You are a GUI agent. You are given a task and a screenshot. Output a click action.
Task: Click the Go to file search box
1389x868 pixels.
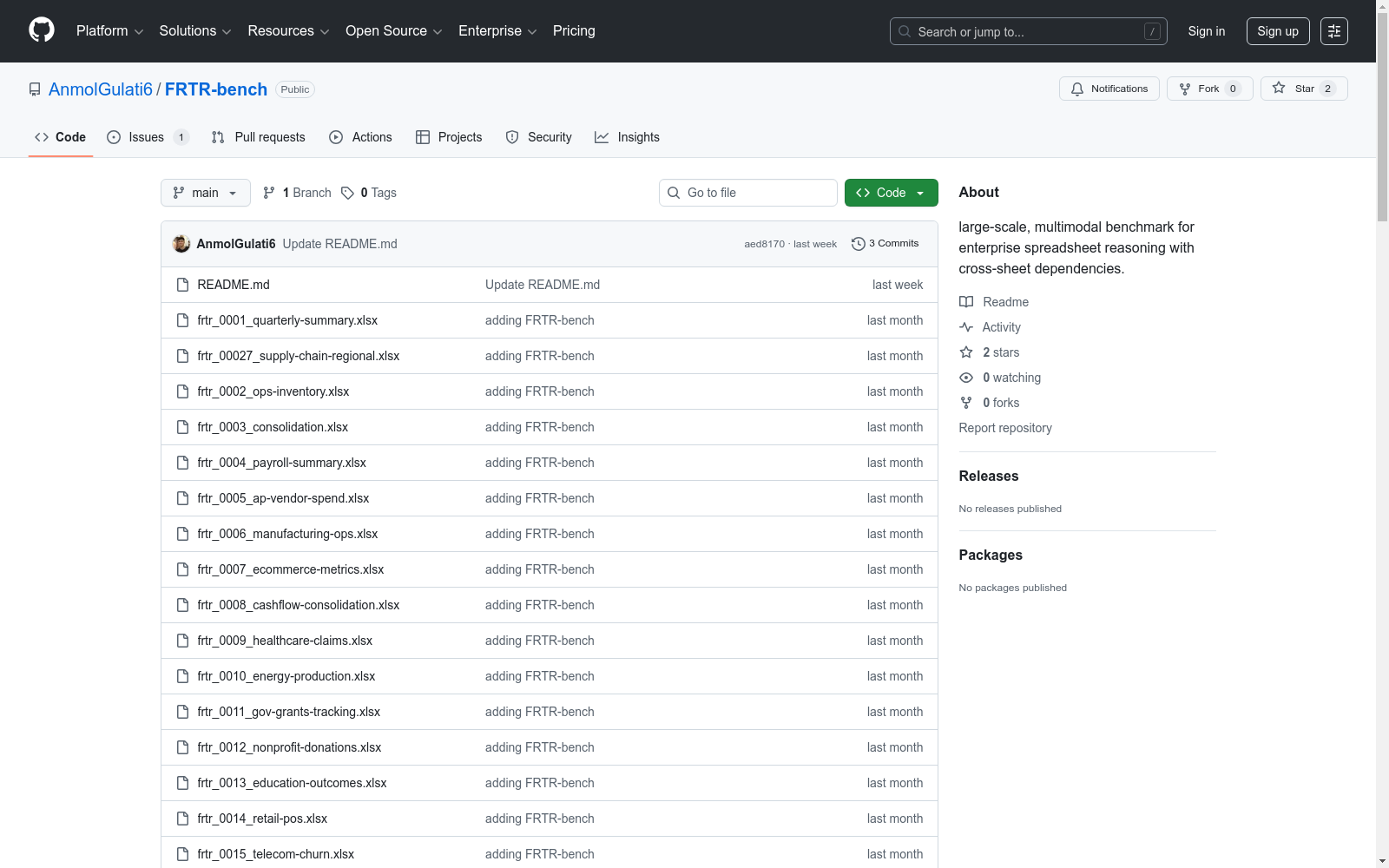tap(748, 193)
